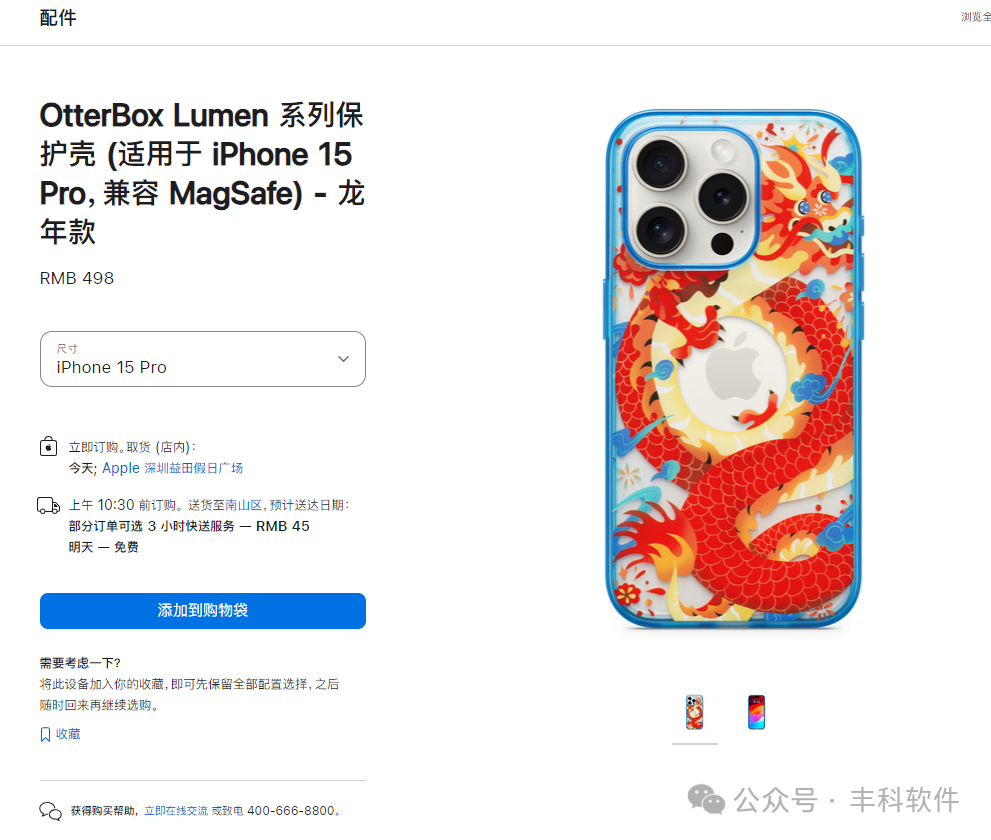Click 收藏 to save this item
Viewport: 991px width, 840px height.
[68, 734]
